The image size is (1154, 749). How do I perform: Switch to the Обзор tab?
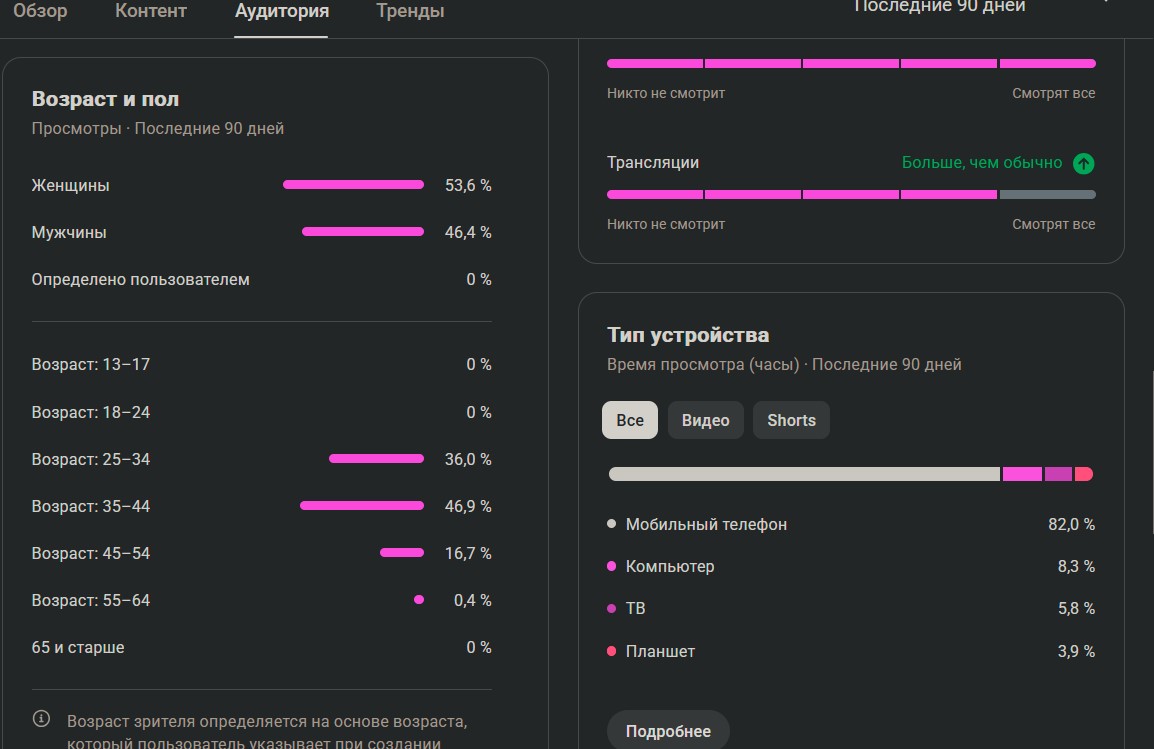40,12
